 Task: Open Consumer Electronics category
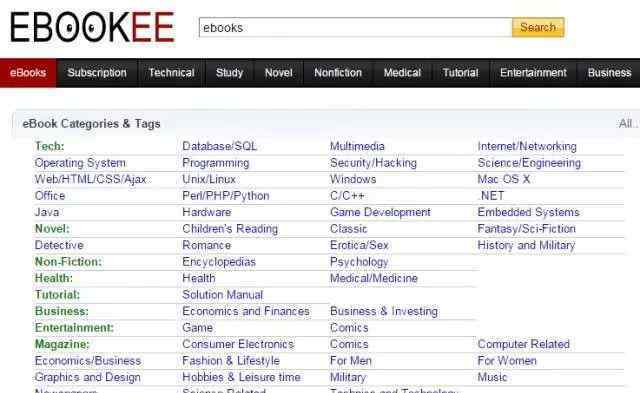click(x=238, y=344)
